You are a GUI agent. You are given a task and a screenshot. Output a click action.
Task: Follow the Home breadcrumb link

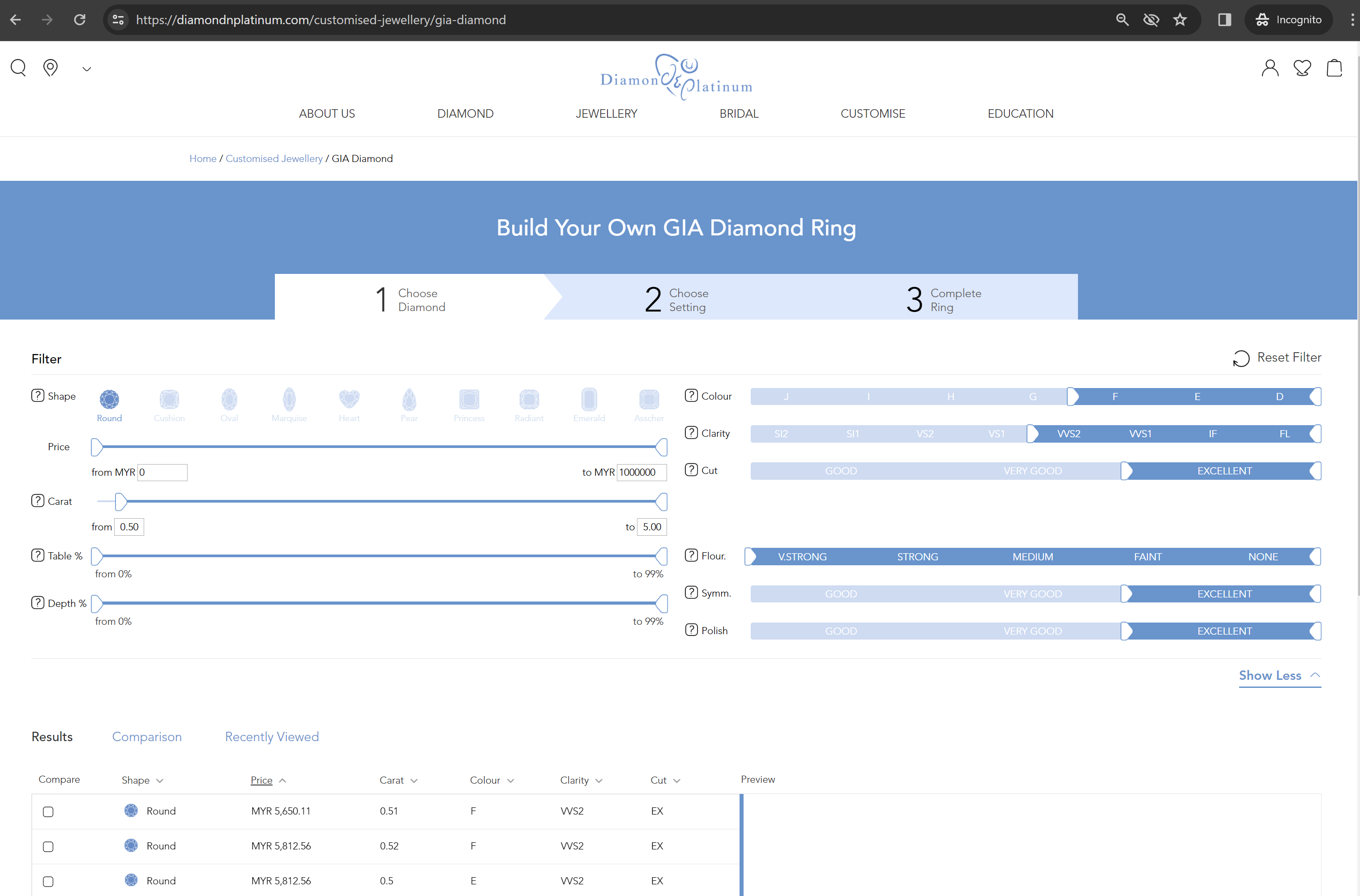(x=203, y=159)
